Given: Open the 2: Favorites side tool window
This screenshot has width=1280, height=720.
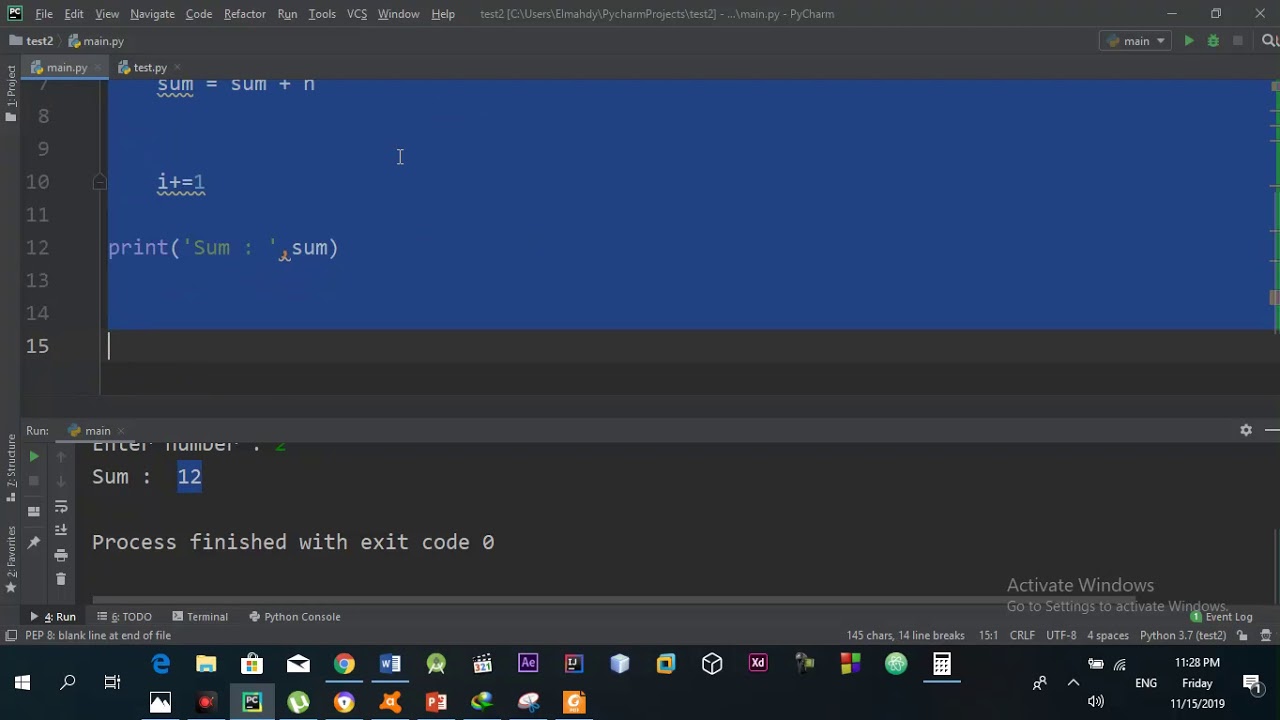Looking at the screenshot, I should (11, 560).
